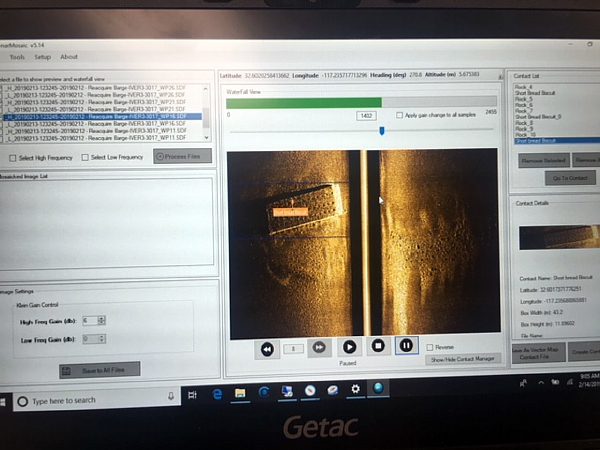Viewport: 600px width, 450px height.
Task: Select the _L_ file ending WP21.SDF
Action: [96, 109]
